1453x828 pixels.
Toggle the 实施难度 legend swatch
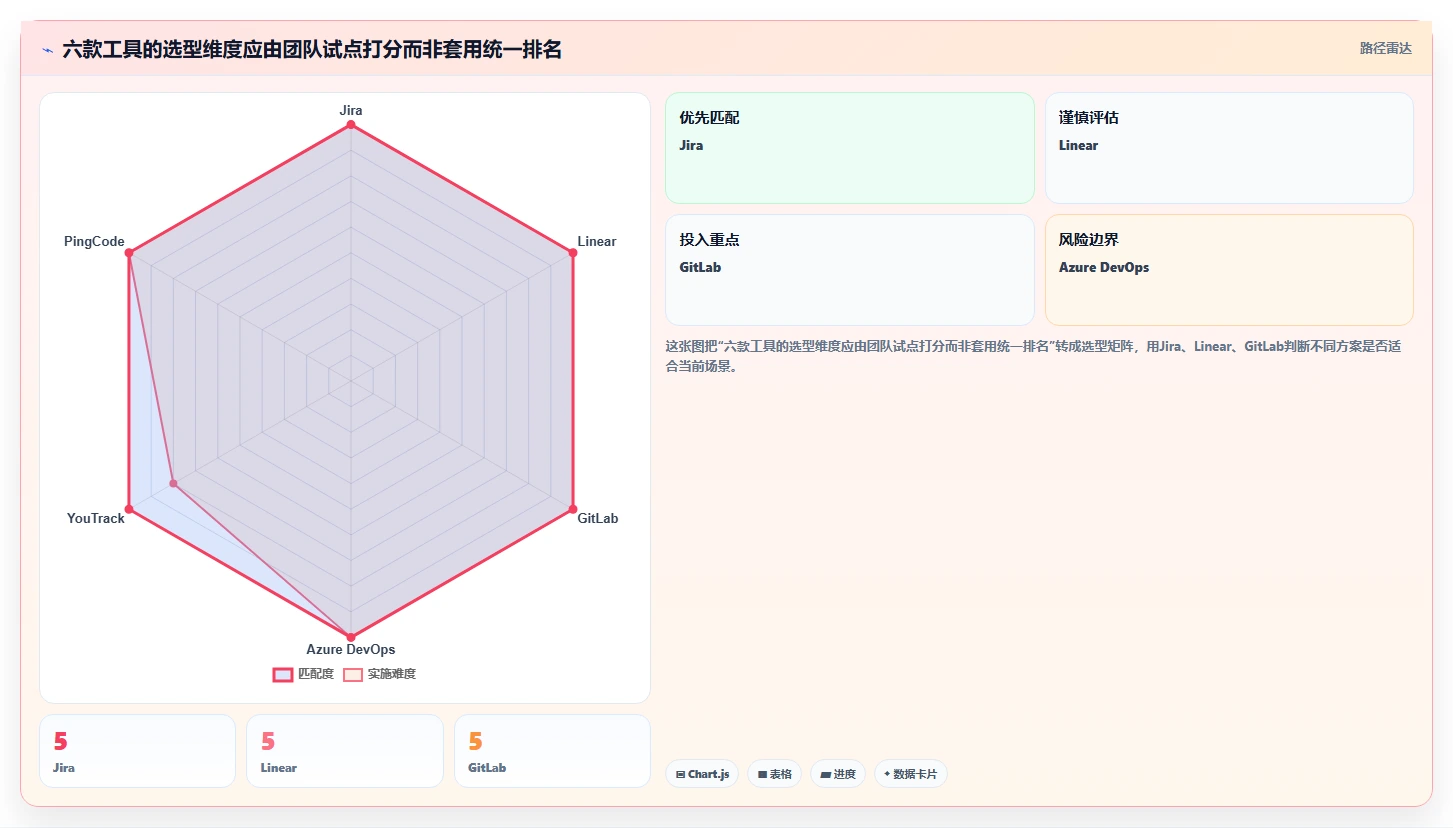point(353,674)
